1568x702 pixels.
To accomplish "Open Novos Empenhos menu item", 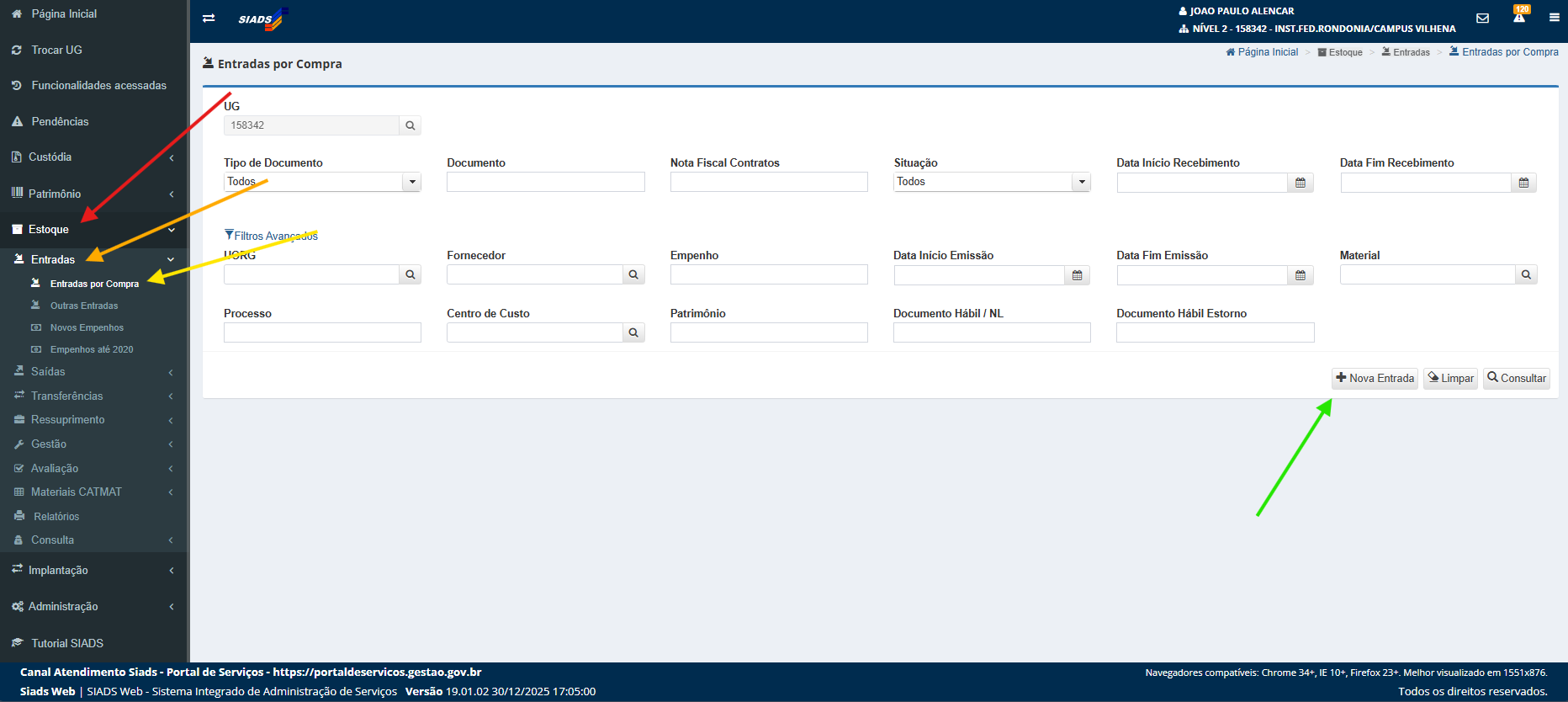I will 87,327.
